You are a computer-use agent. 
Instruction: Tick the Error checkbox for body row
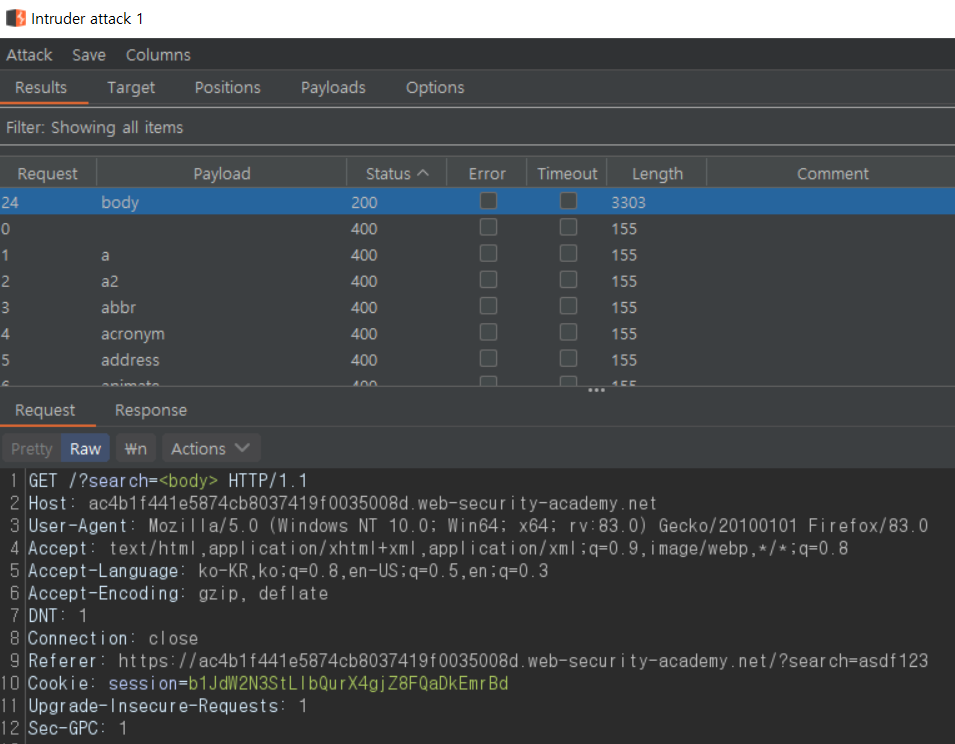(x=488, y=201)
